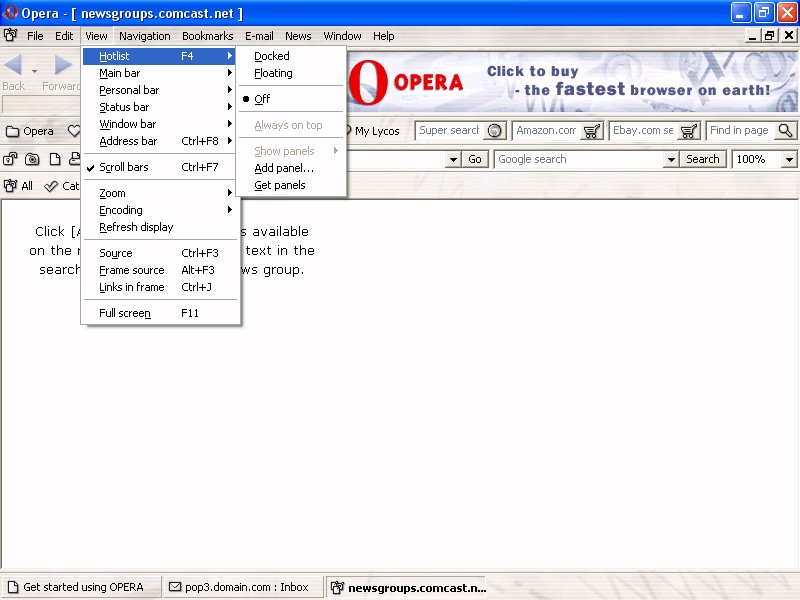The width and height of the screenshot is (800, 600).
Task: Click the Amazon.com shopping cart icon
Action: [x=592, y=131]
